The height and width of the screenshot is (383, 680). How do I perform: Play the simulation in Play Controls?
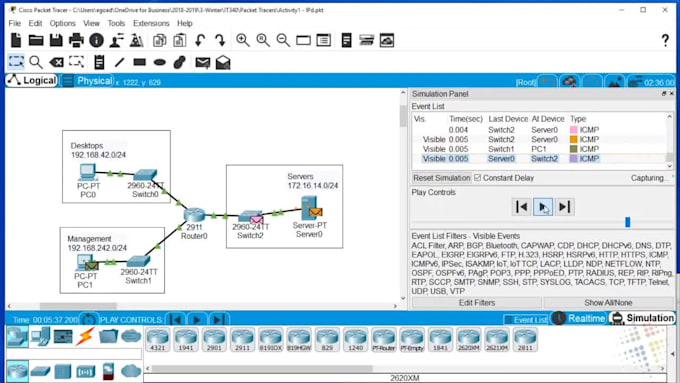(x=543, y=207)
